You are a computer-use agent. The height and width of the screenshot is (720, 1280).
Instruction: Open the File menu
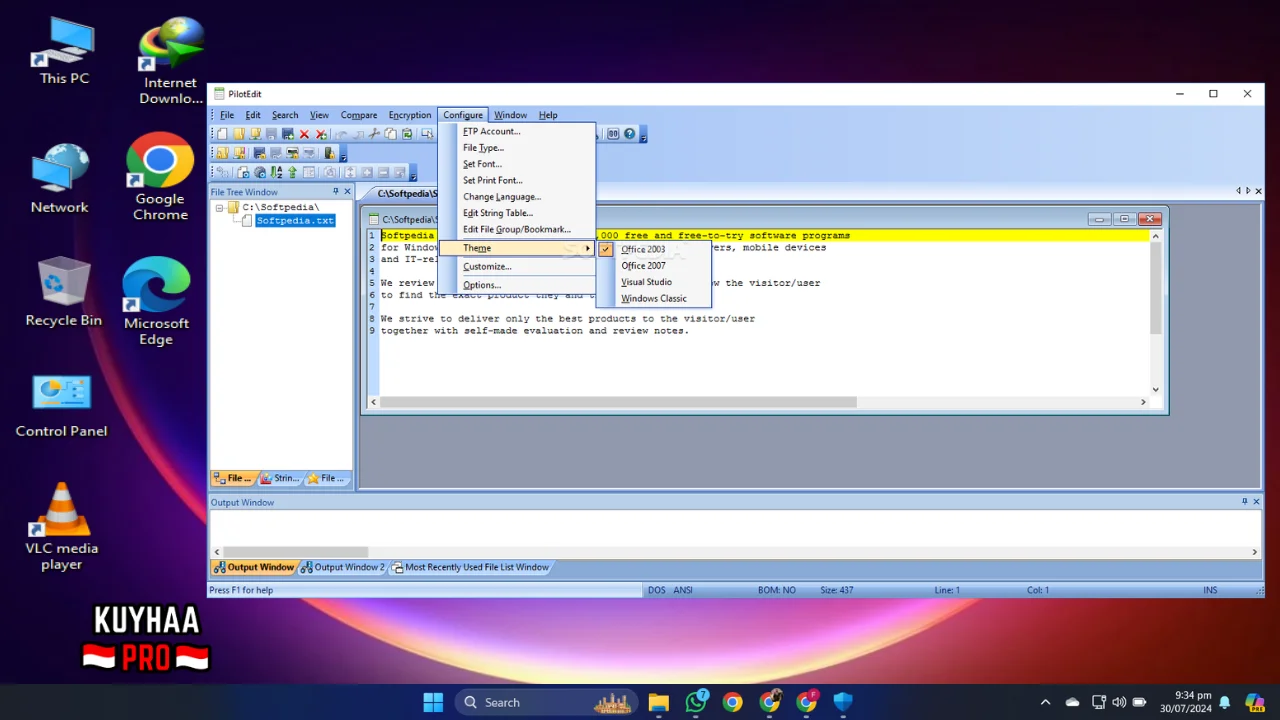(x=227, y=115)
